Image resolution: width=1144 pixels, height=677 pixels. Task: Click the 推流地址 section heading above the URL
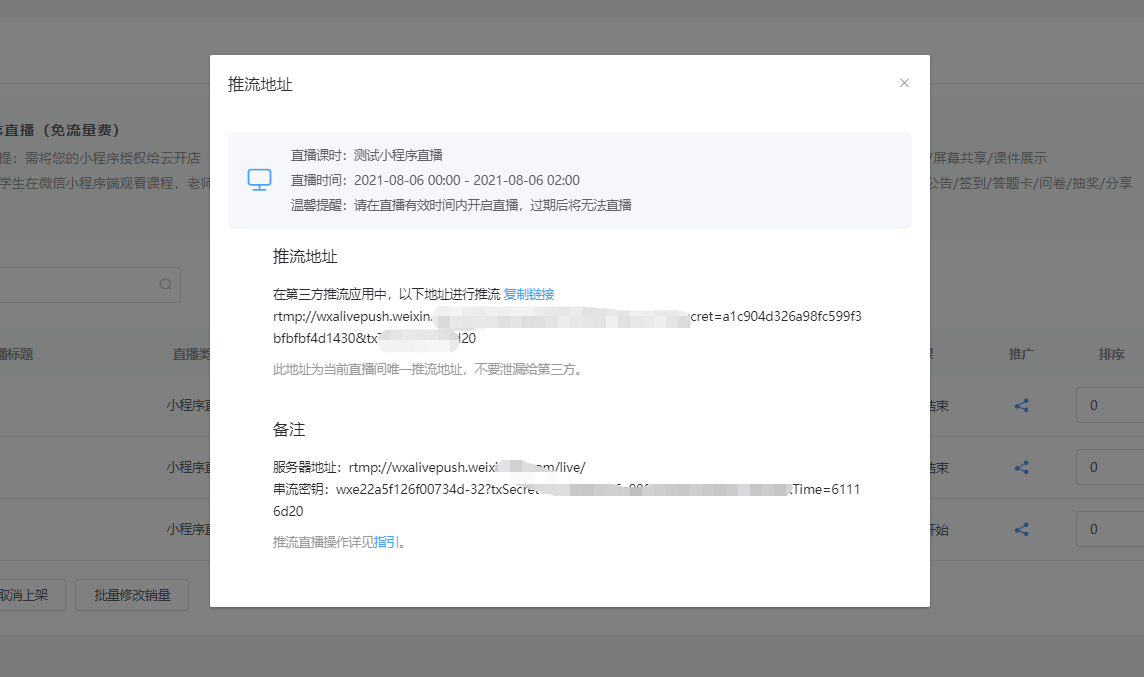pyautogui.click(x=305, y=257)
